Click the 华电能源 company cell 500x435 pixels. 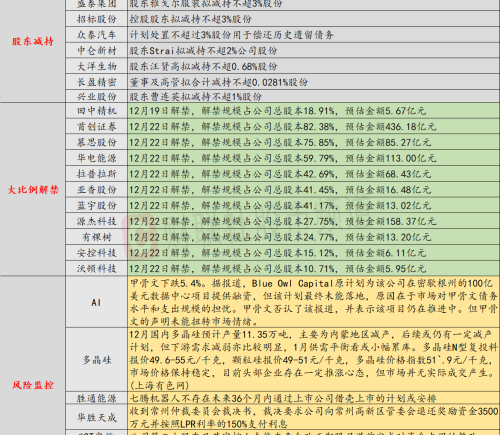point(97,158)
